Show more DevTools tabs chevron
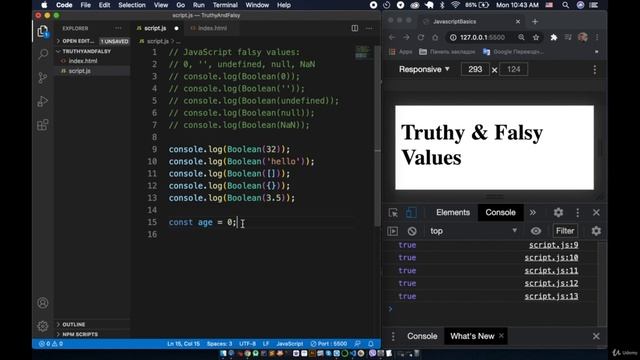 [x=533, y=212]
